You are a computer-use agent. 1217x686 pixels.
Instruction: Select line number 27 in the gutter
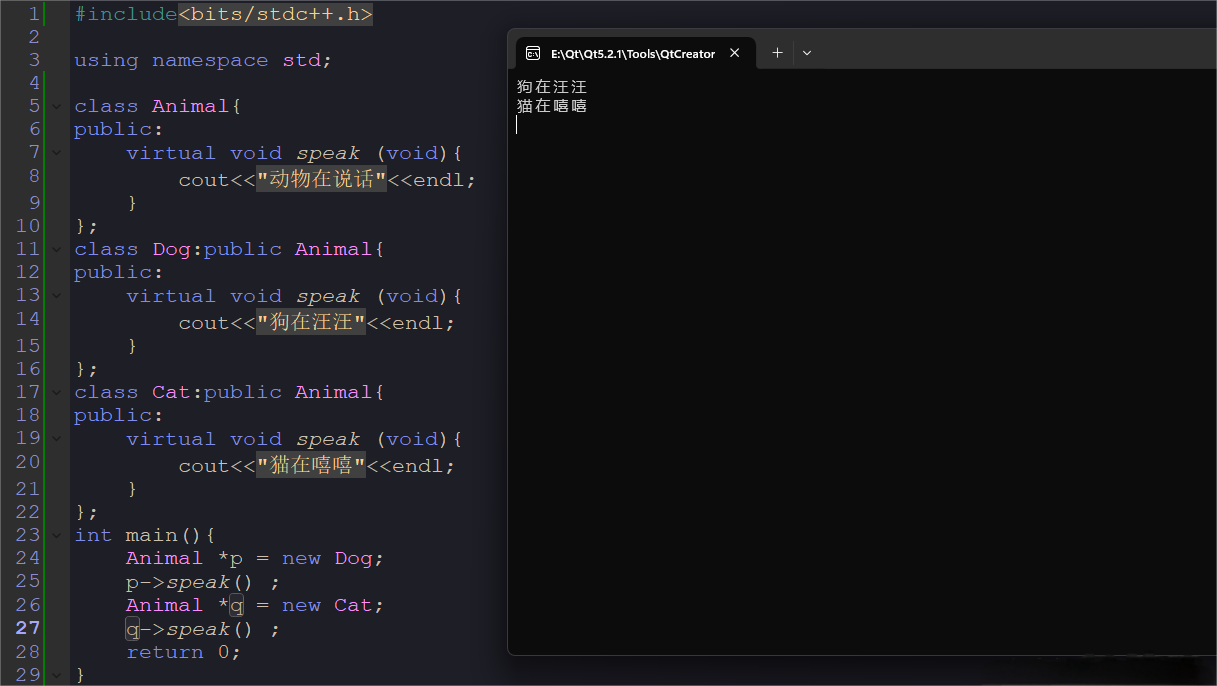27,627
